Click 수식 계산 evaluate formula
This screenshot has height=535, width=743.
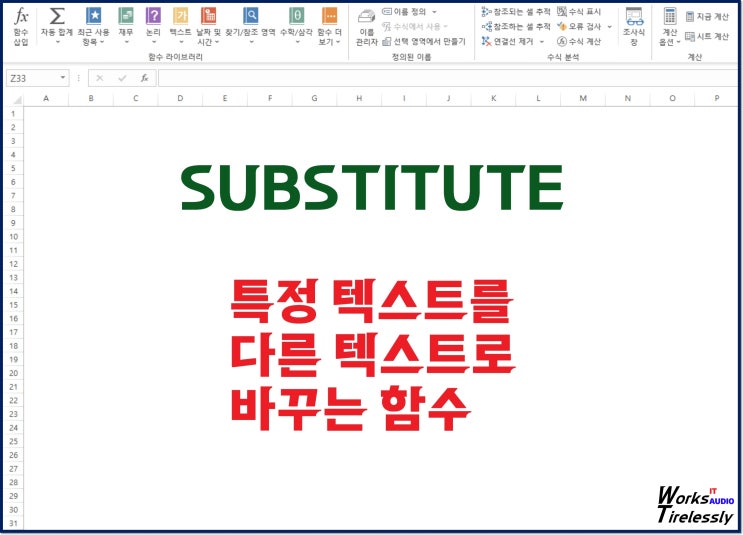pyautogui.click(x=579, y=42)
